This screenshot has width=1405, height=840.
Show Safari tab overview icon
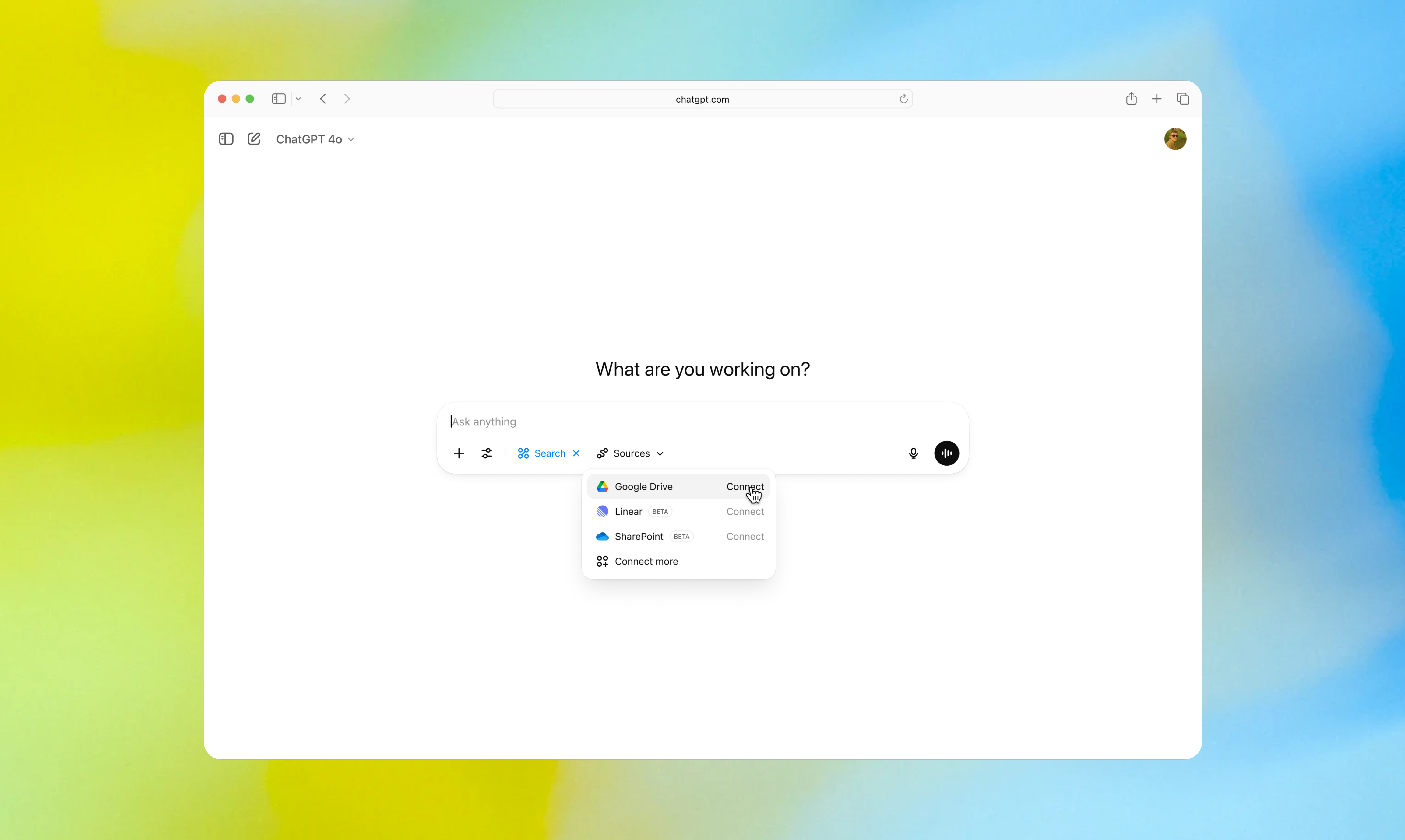point(1182,99)
